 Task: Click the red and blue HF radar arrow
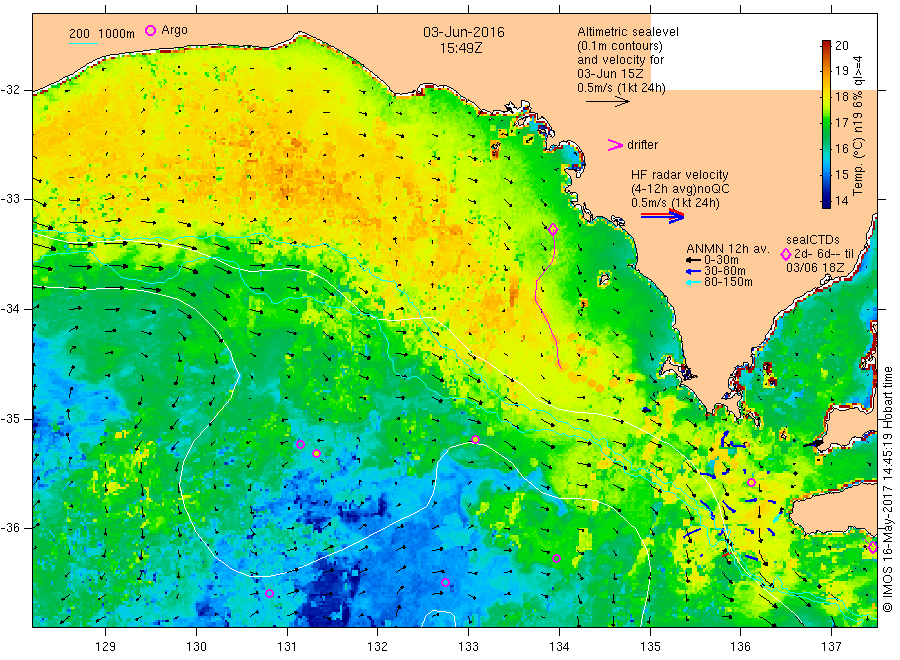pos(663,216)
